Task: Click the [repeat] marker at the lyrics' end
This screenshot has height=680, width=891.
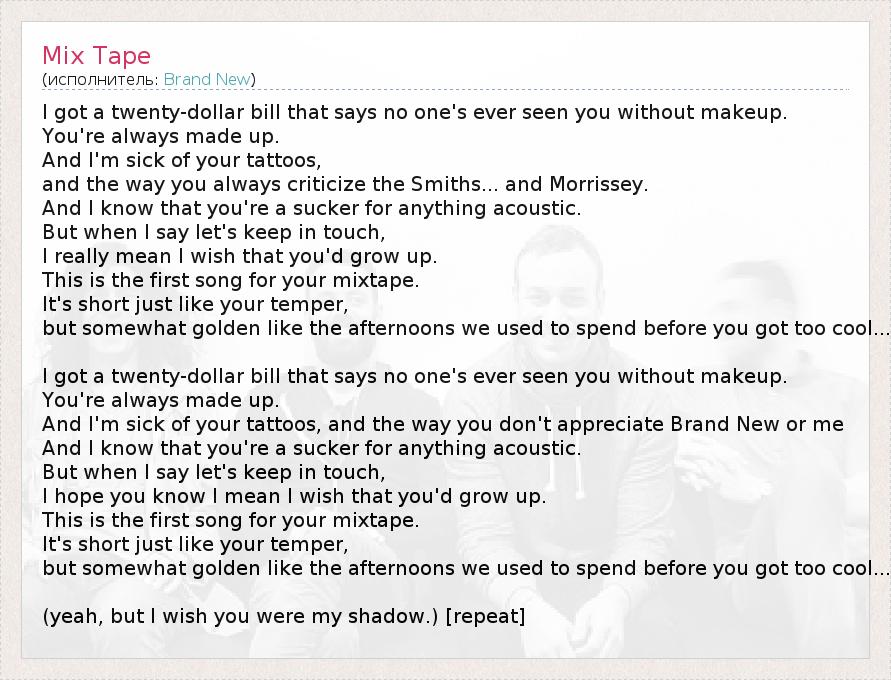Action: (485, 616)
